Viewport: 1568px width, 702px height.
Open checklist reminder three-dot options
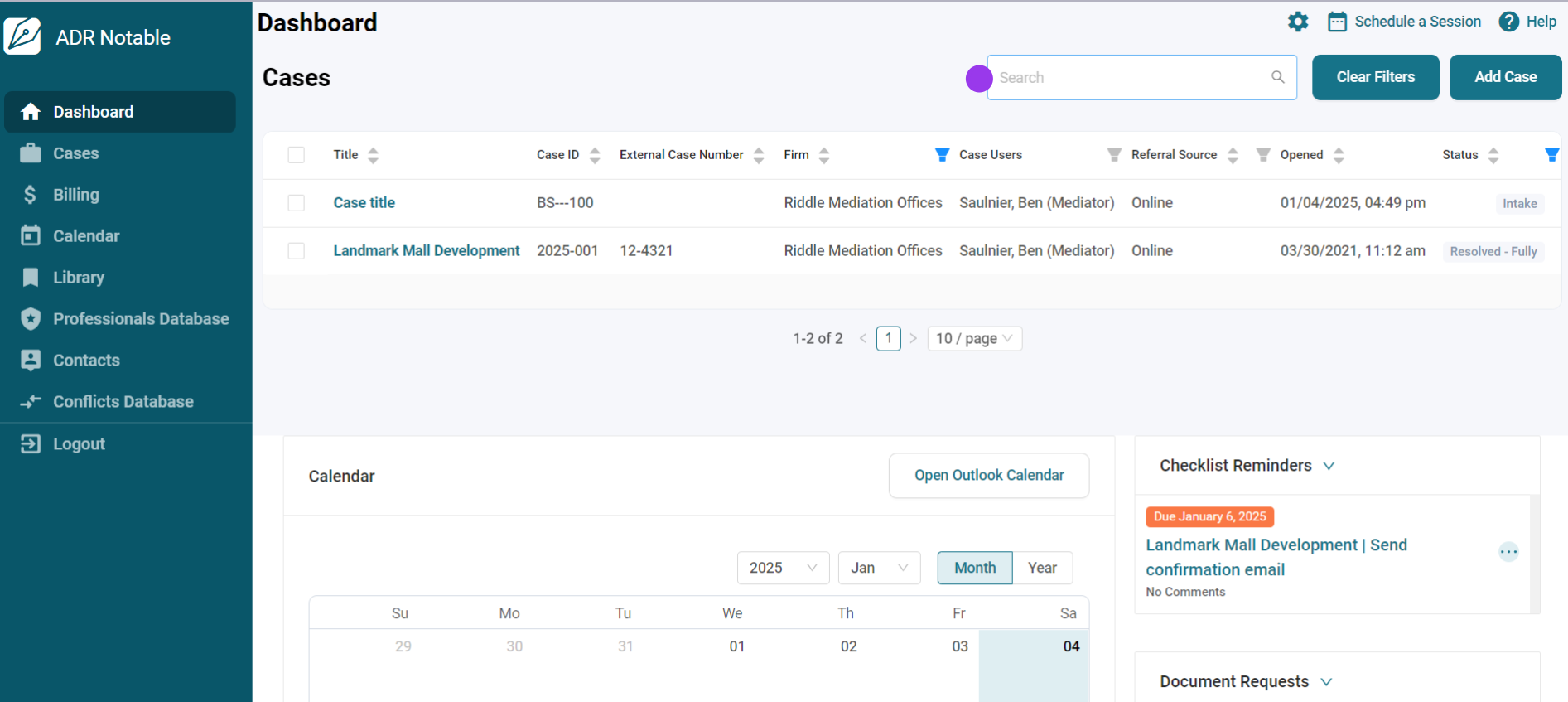(1508, 552)
